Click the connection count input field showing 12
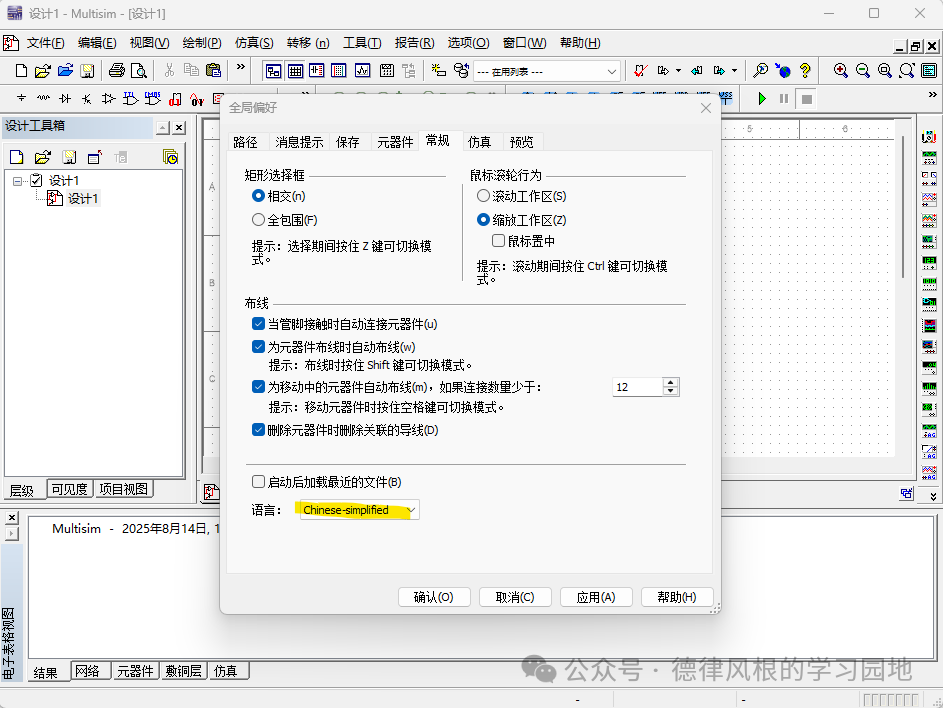Viewport: 943px width, 708px height. point(637,387)
